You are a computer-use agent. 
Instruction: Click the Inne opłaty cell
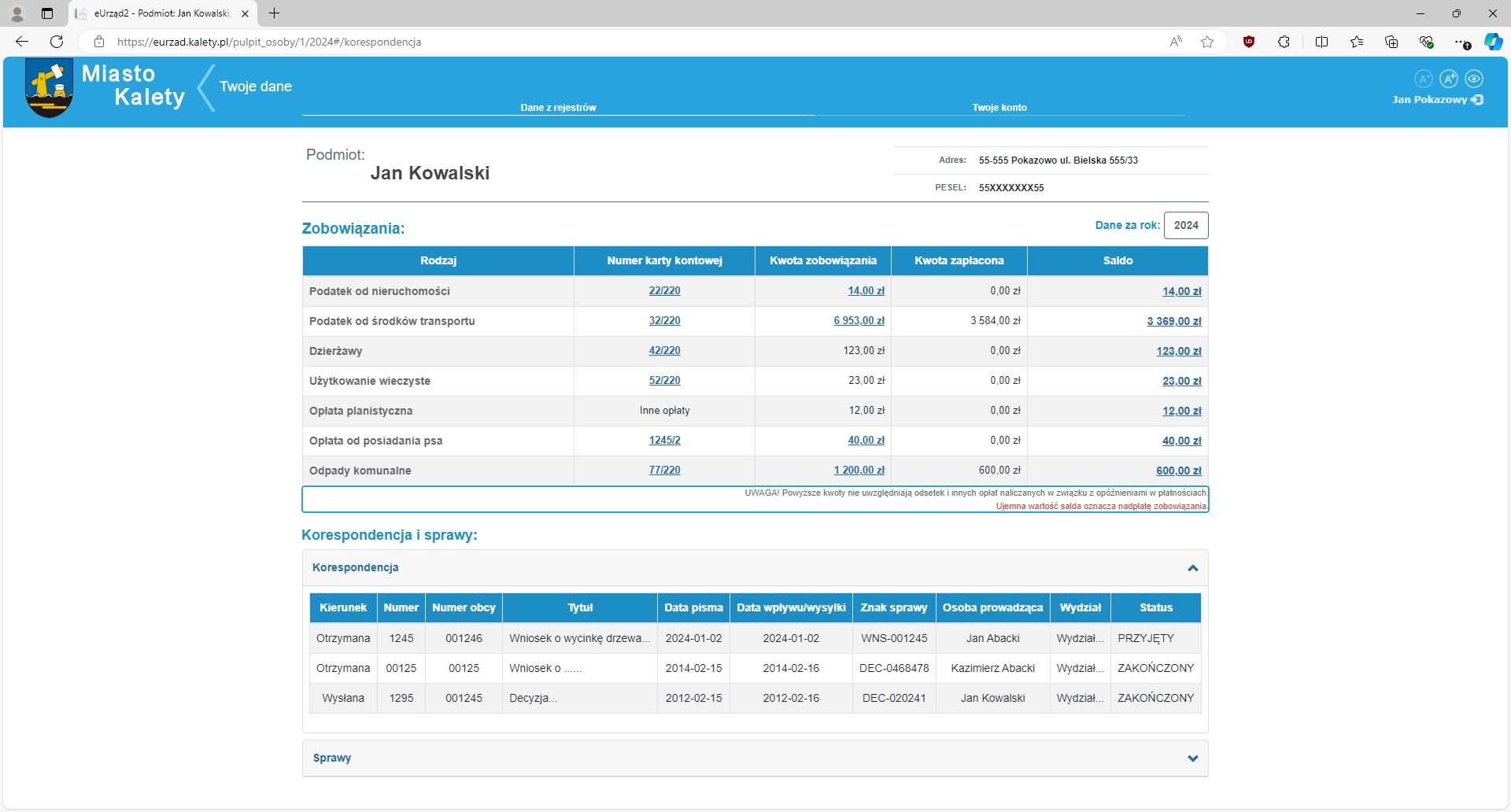664,410
